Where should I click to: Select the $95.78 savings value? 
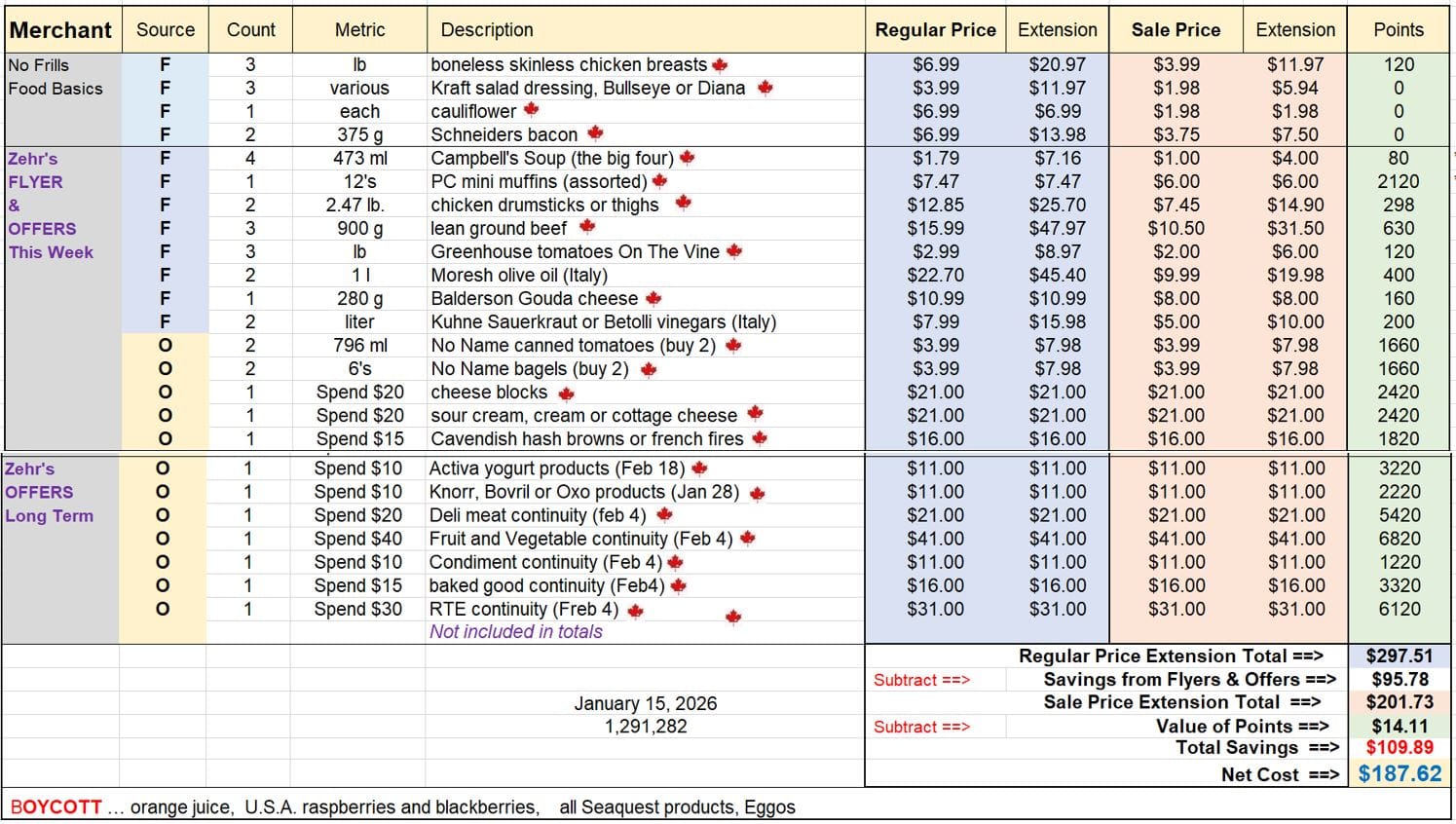[1400, 680]
